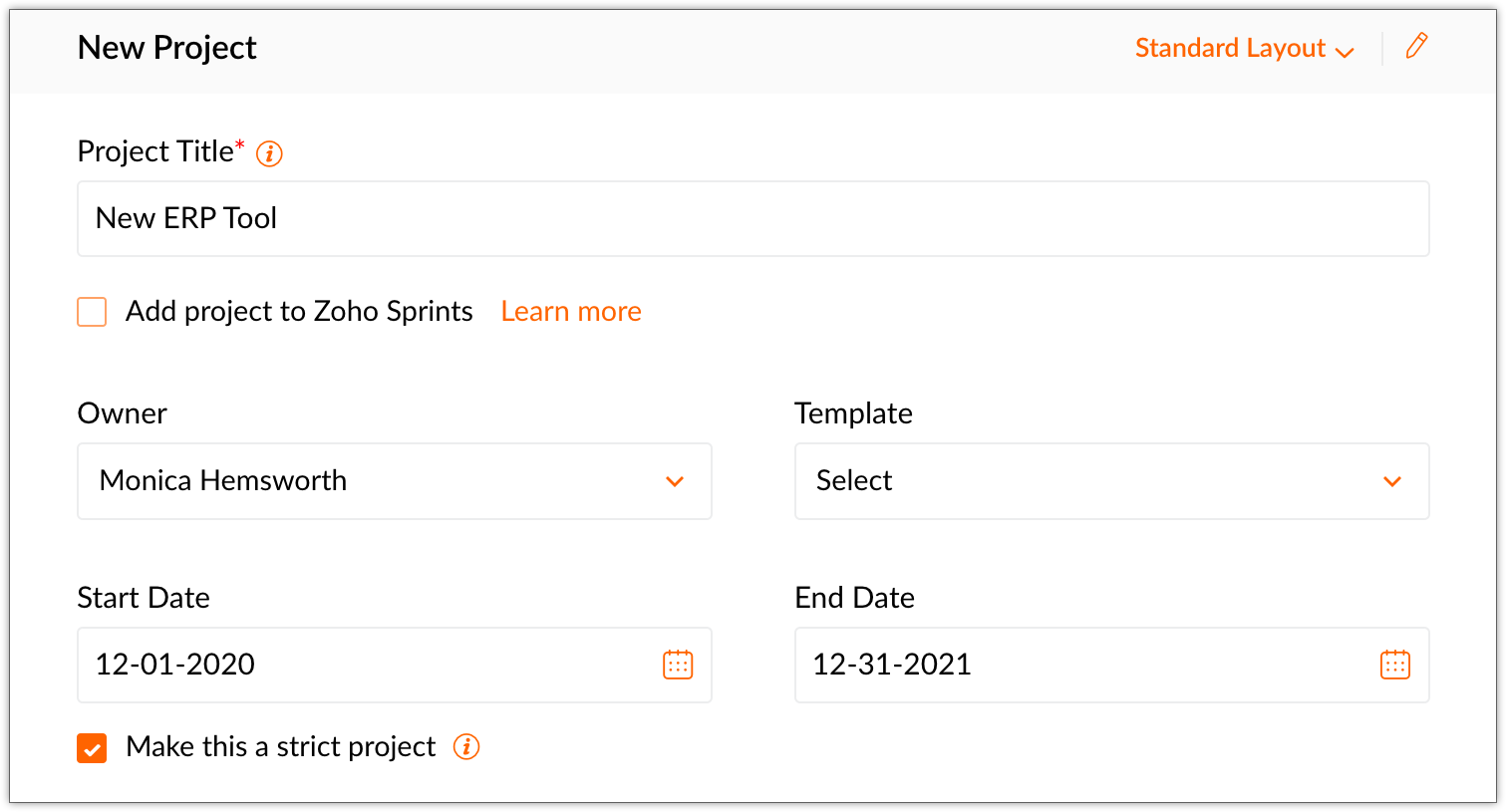Click the New Project header title
This screenshot has width=1506, height=812.
tap(167, 48)
